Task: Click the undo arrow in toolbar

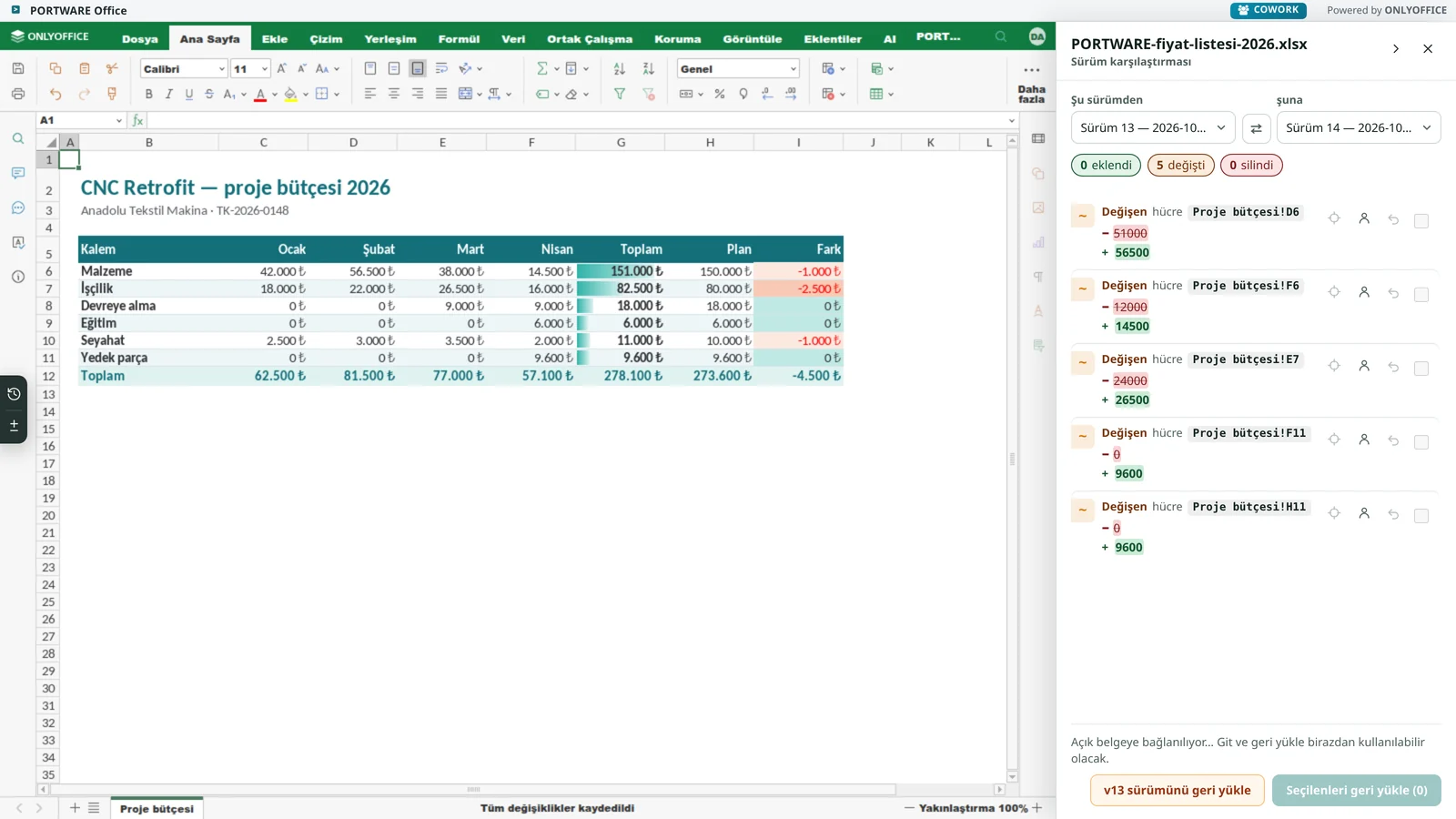Action: (56, 94)
